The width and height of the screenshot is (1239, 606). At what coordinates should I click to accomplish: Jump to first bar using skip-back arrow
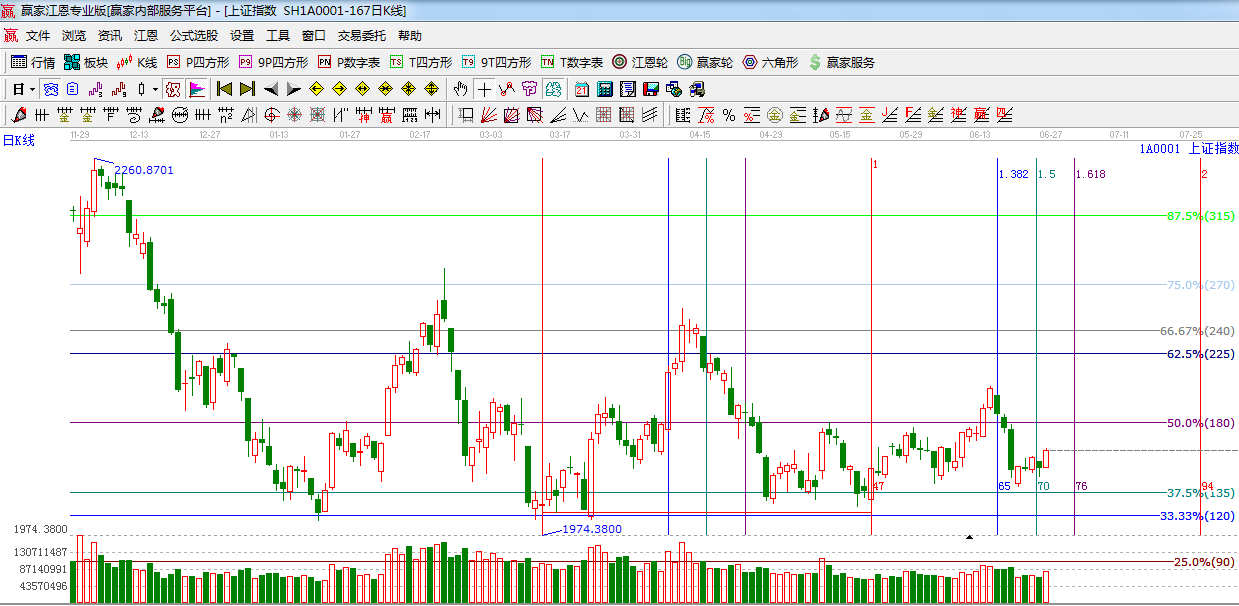pyautogui.click(x=224, y=89)
